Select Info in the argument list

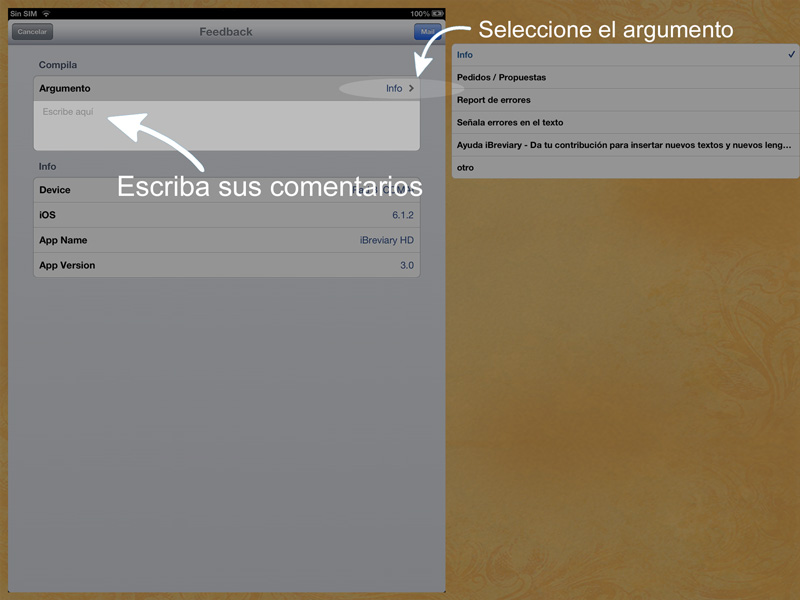(600, 55)
